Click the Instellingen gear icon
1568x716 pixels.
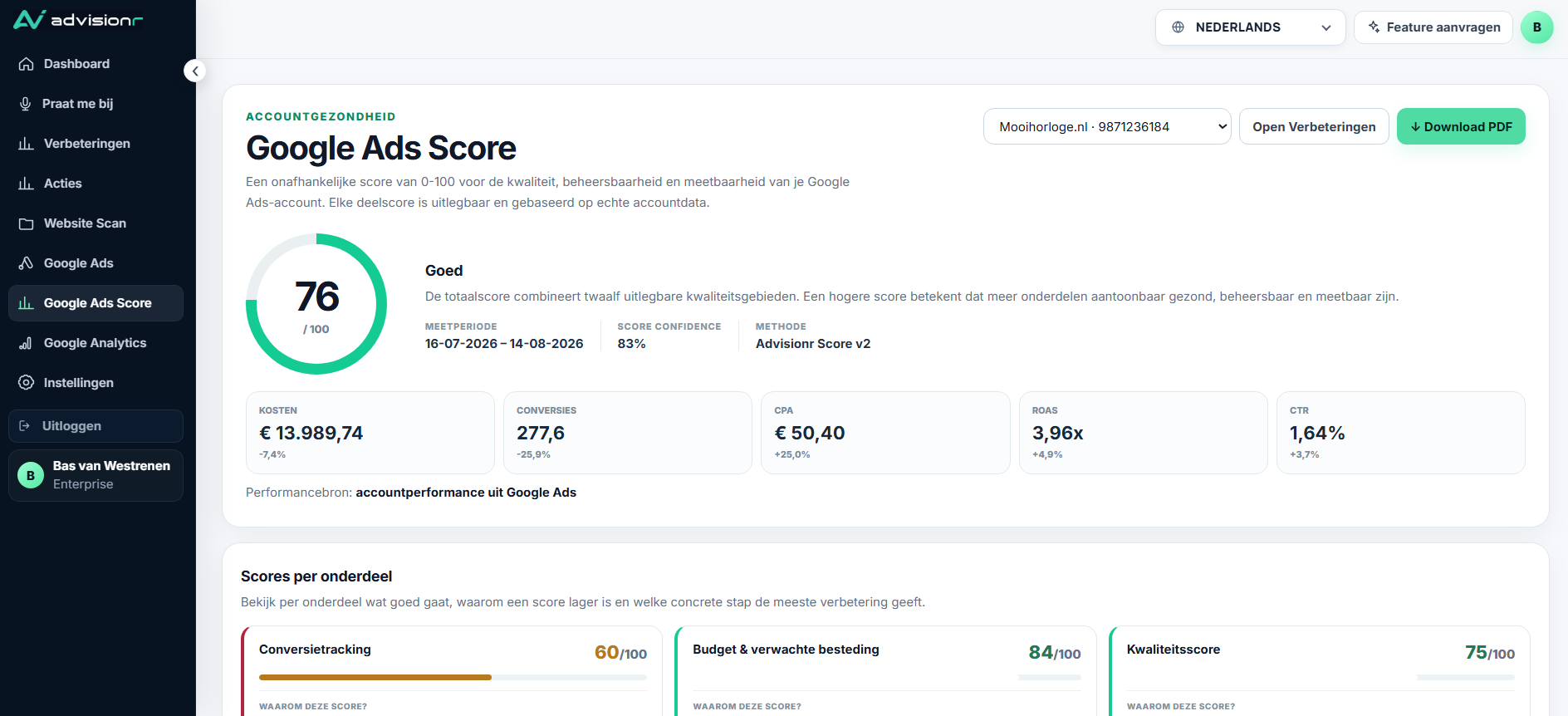click(26, 383)
